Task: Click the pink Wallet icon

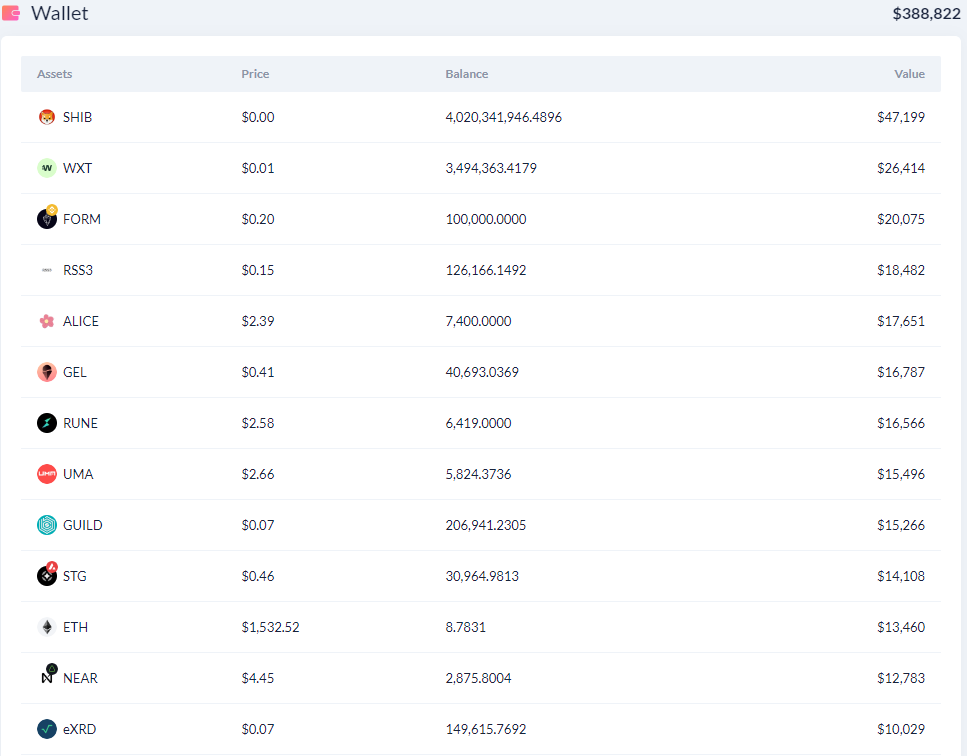Action: click(x=11, y=13)
